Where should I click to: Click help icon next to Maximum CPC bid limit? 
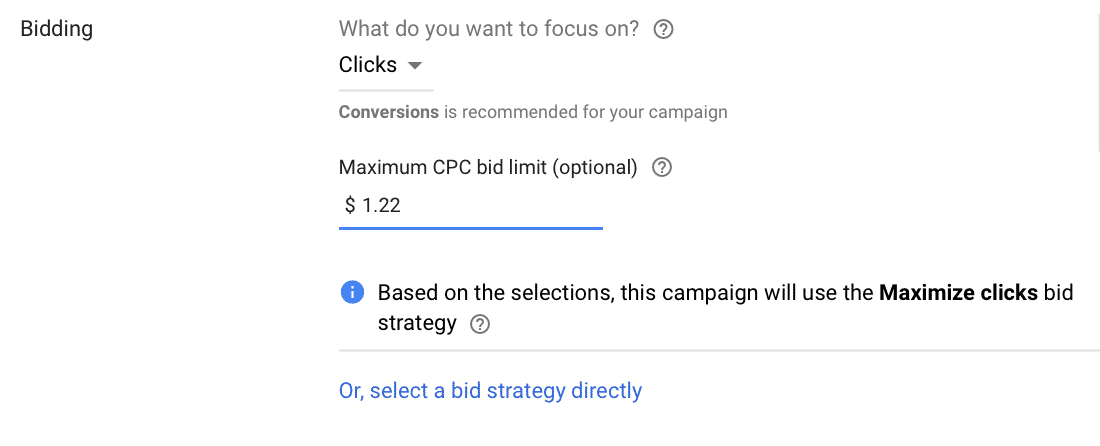click(662, 168)
